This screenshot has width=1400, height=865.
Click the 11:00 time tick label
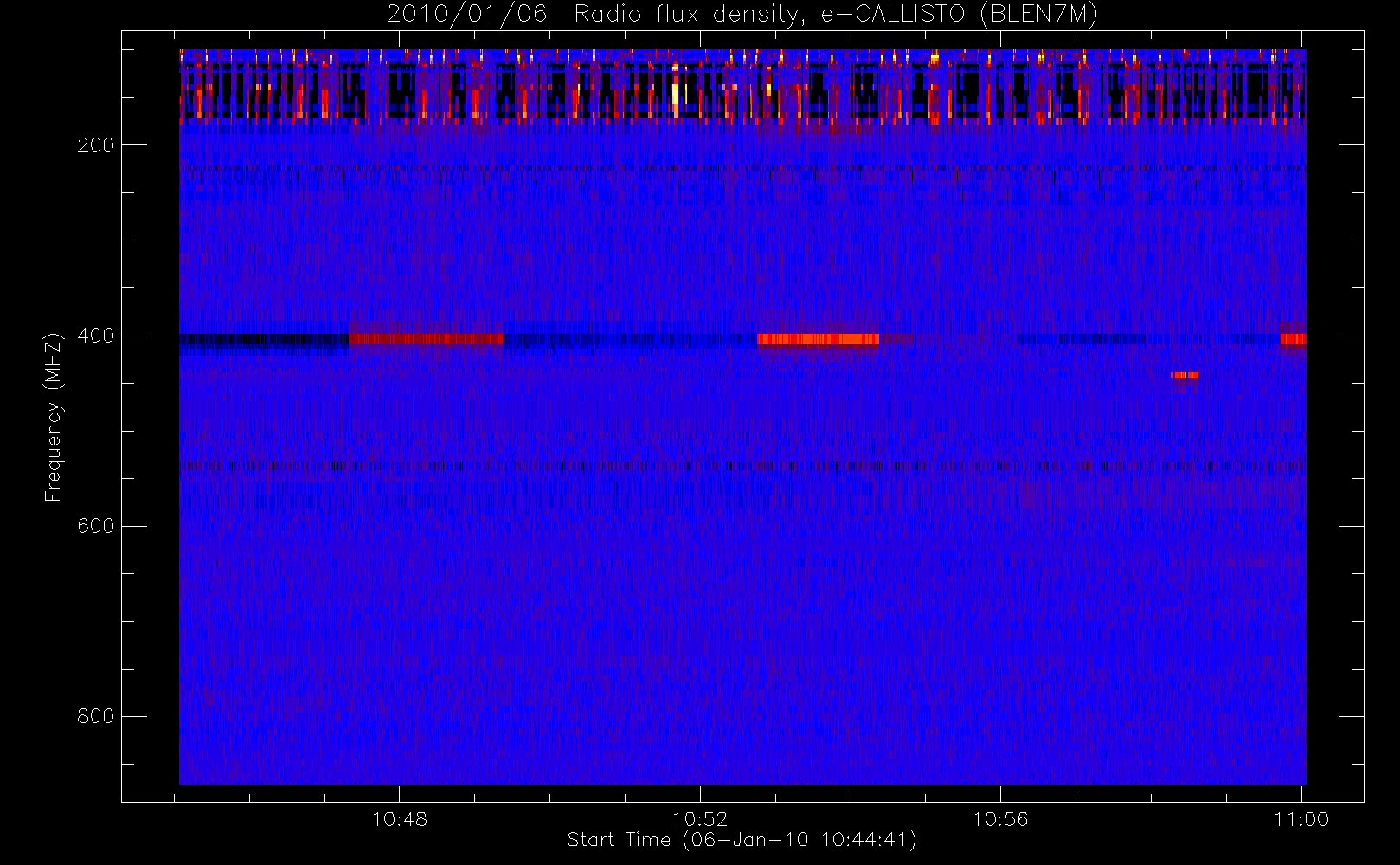(x=1301, y=819)
